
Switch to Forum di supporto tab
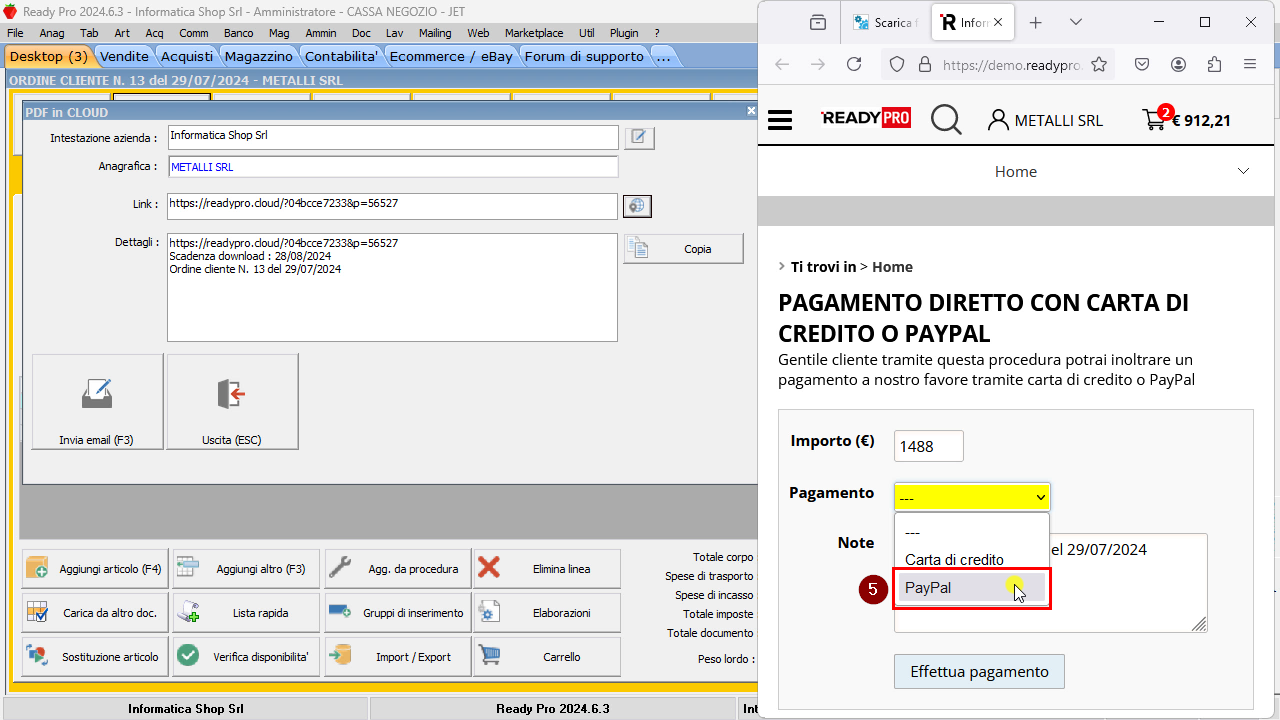[x=584, y=56]
